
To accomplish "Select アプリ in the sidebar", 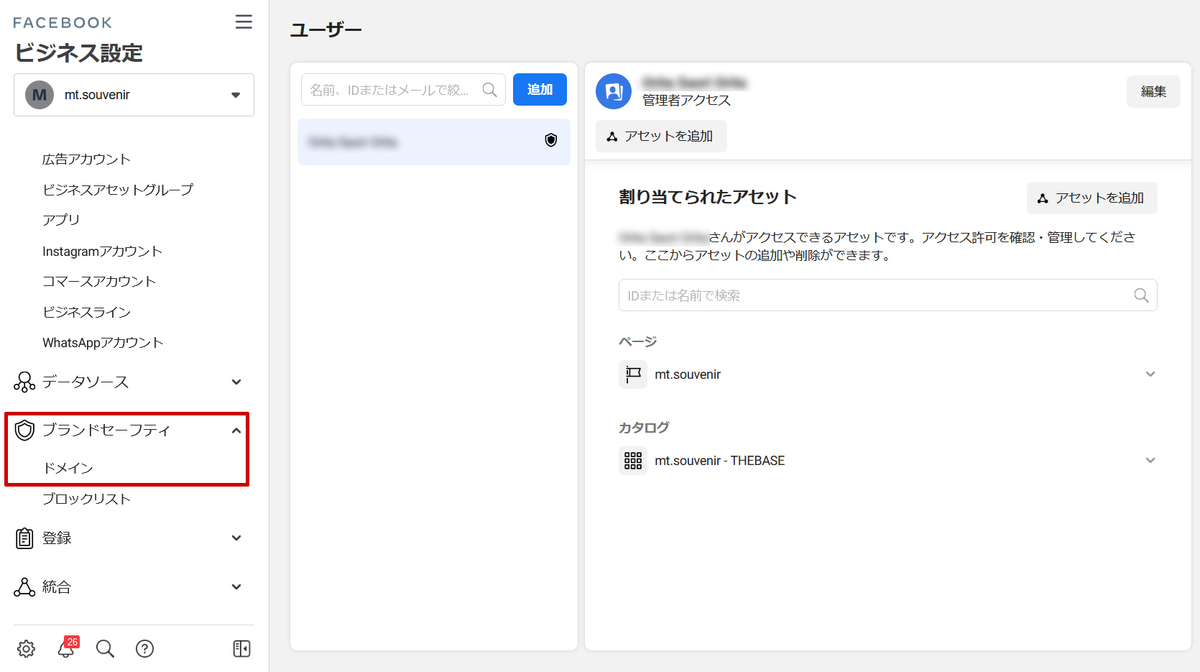I will (61, 220).
